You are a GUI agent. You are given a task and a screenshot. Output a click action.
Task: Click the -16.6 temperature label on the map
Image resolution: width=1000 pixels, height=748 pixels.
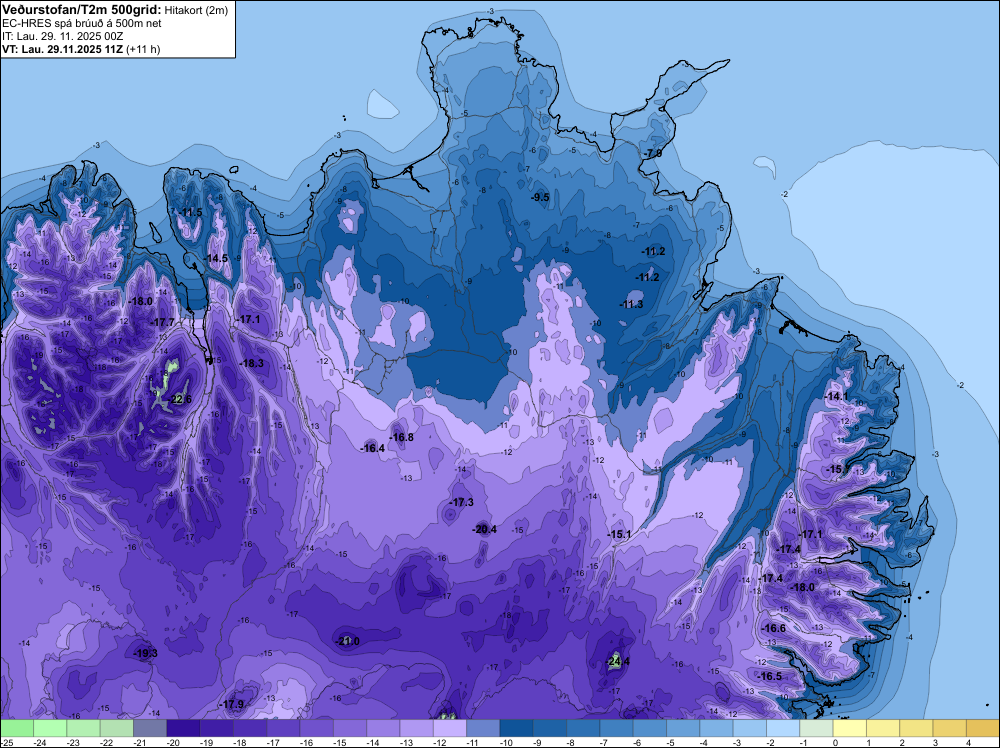click(x=774, y=628)
